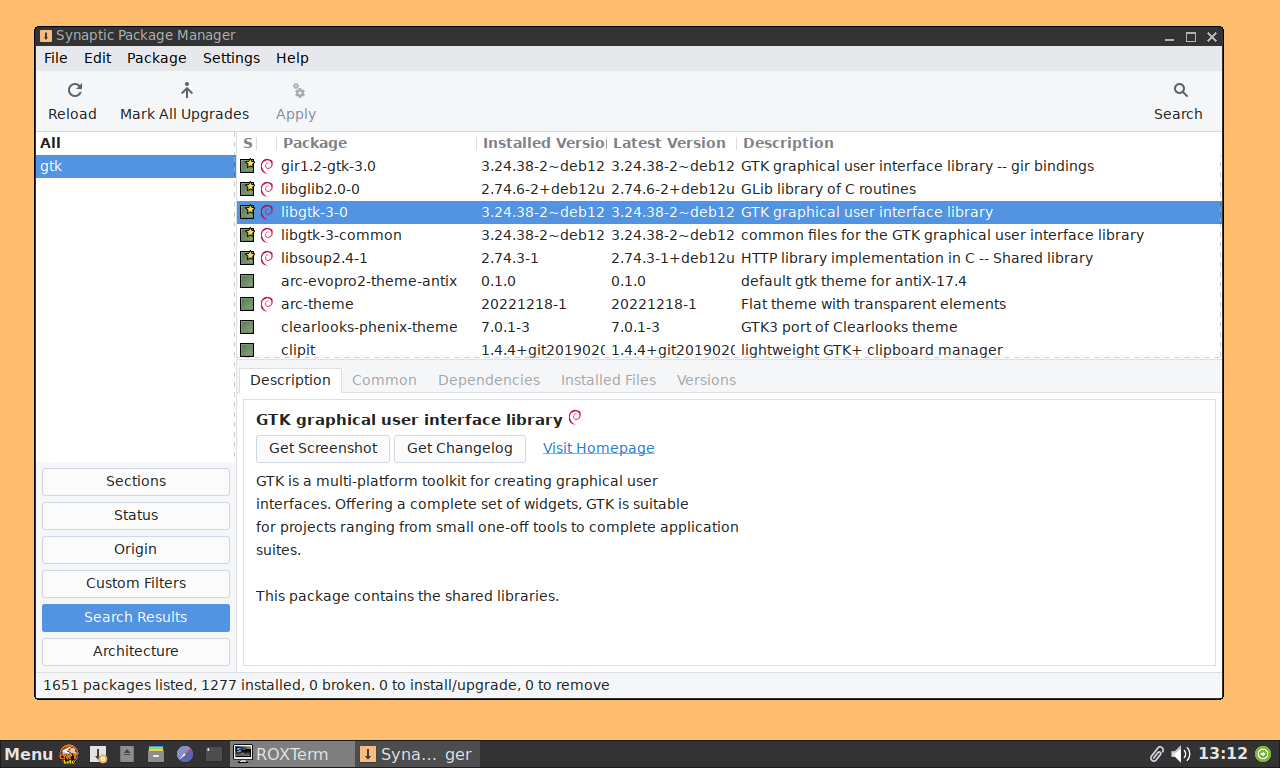The height and width of the screenshot is (768, 1280).
Task: Click the Get Changelog button
Action: (x=460, y=448)
